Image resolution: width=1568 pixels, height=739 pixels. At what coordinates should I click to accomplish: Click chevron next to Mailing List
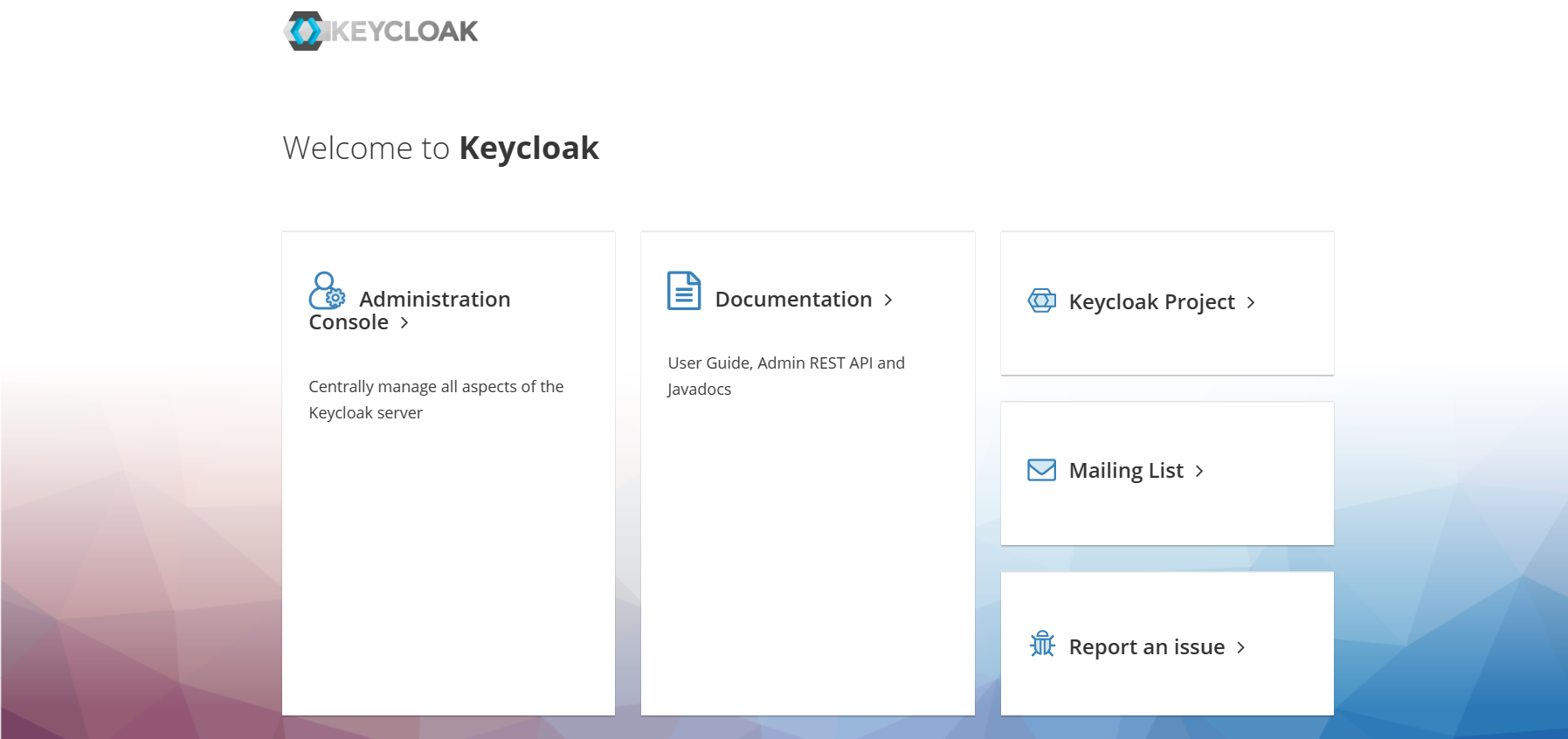click(x=1199, y=472)
